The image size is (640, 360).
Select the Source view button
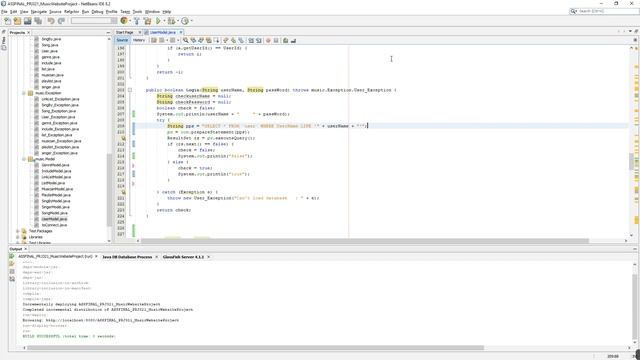[122, 40]
